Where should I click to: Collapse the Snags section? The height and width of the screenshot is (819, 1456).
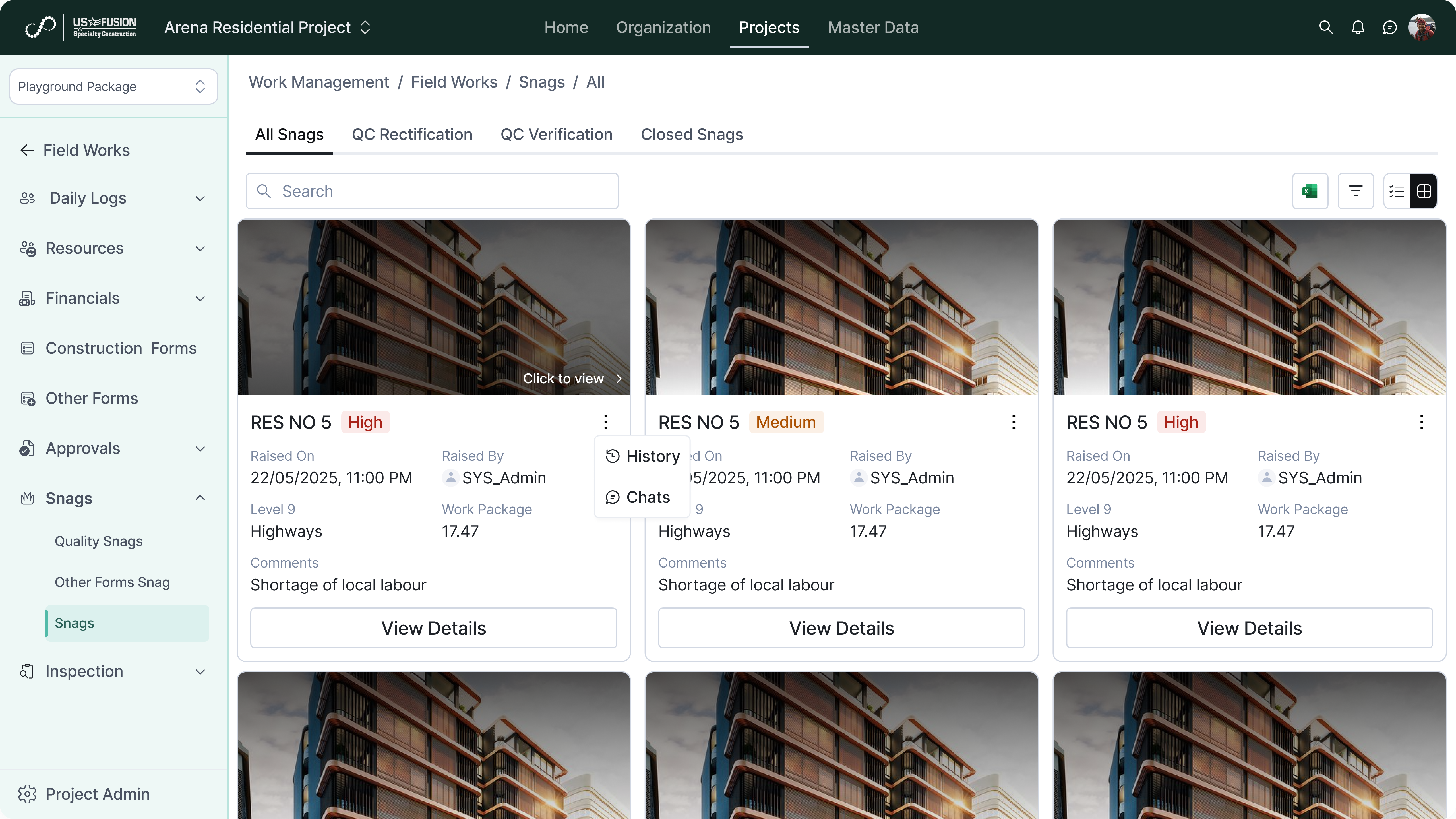click(x=200, y=498)
